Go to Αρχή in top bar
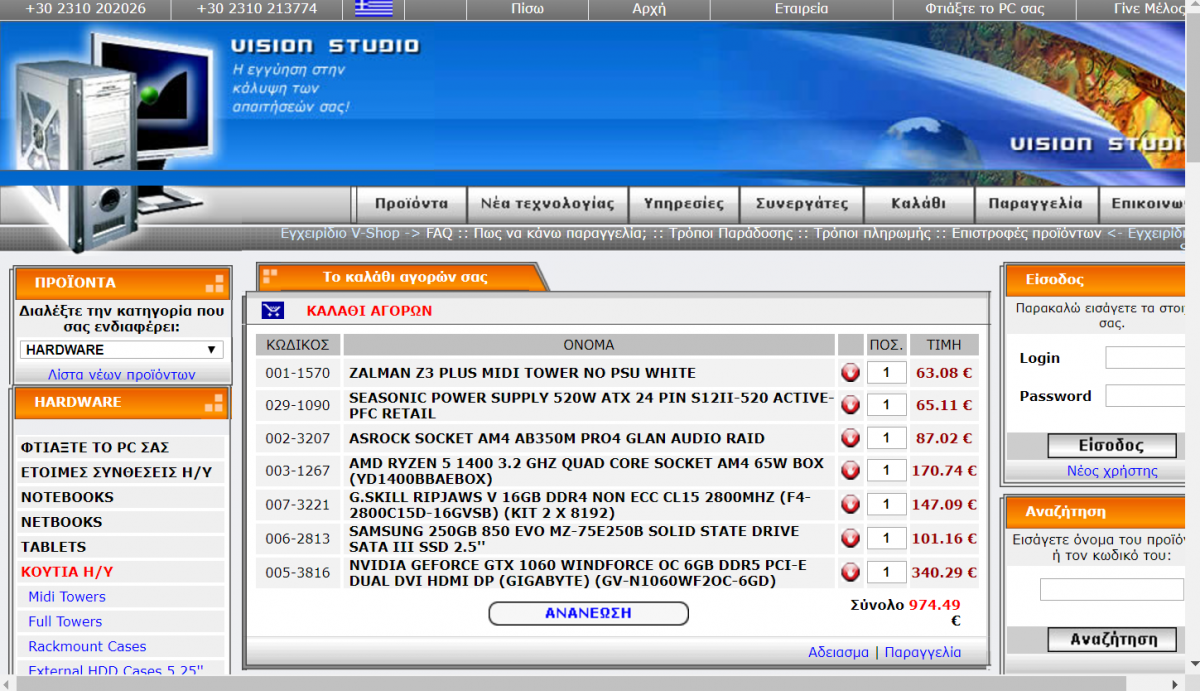 (649, 9)
